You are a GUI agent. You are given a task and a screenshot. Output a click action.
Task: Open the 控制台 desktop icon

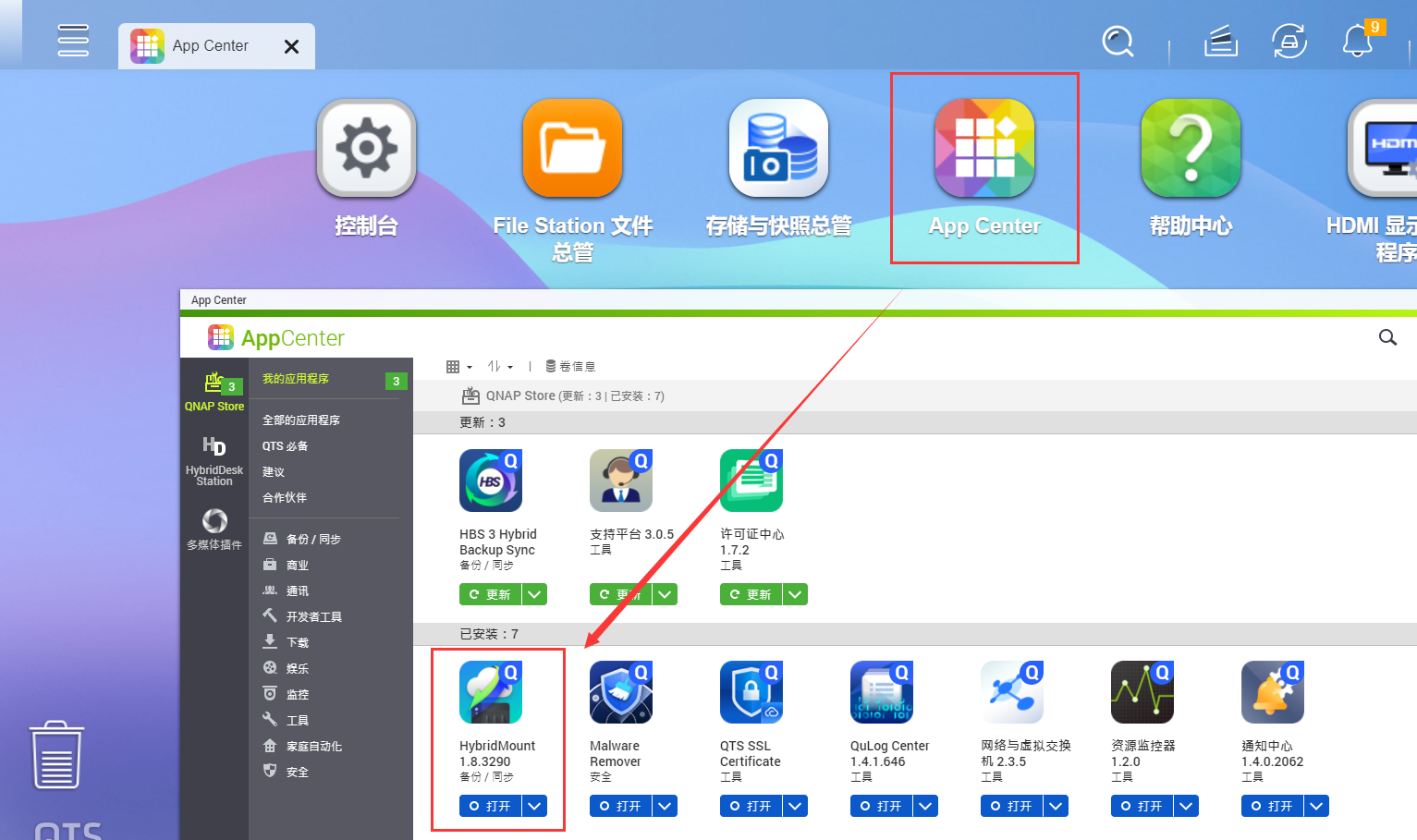pyautogui.click(x=367, y=148)
